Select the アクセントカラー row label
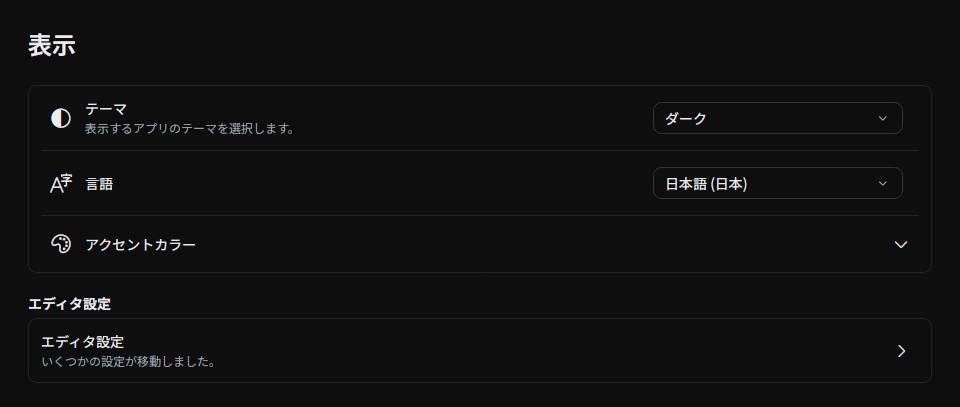 (x=141, y=245)
